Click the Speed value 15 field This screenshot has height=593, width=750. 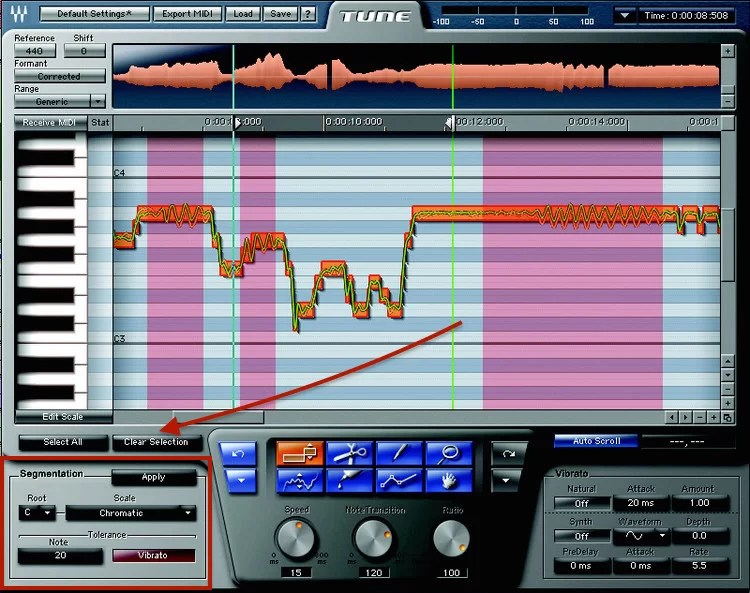tap(296, 572)
